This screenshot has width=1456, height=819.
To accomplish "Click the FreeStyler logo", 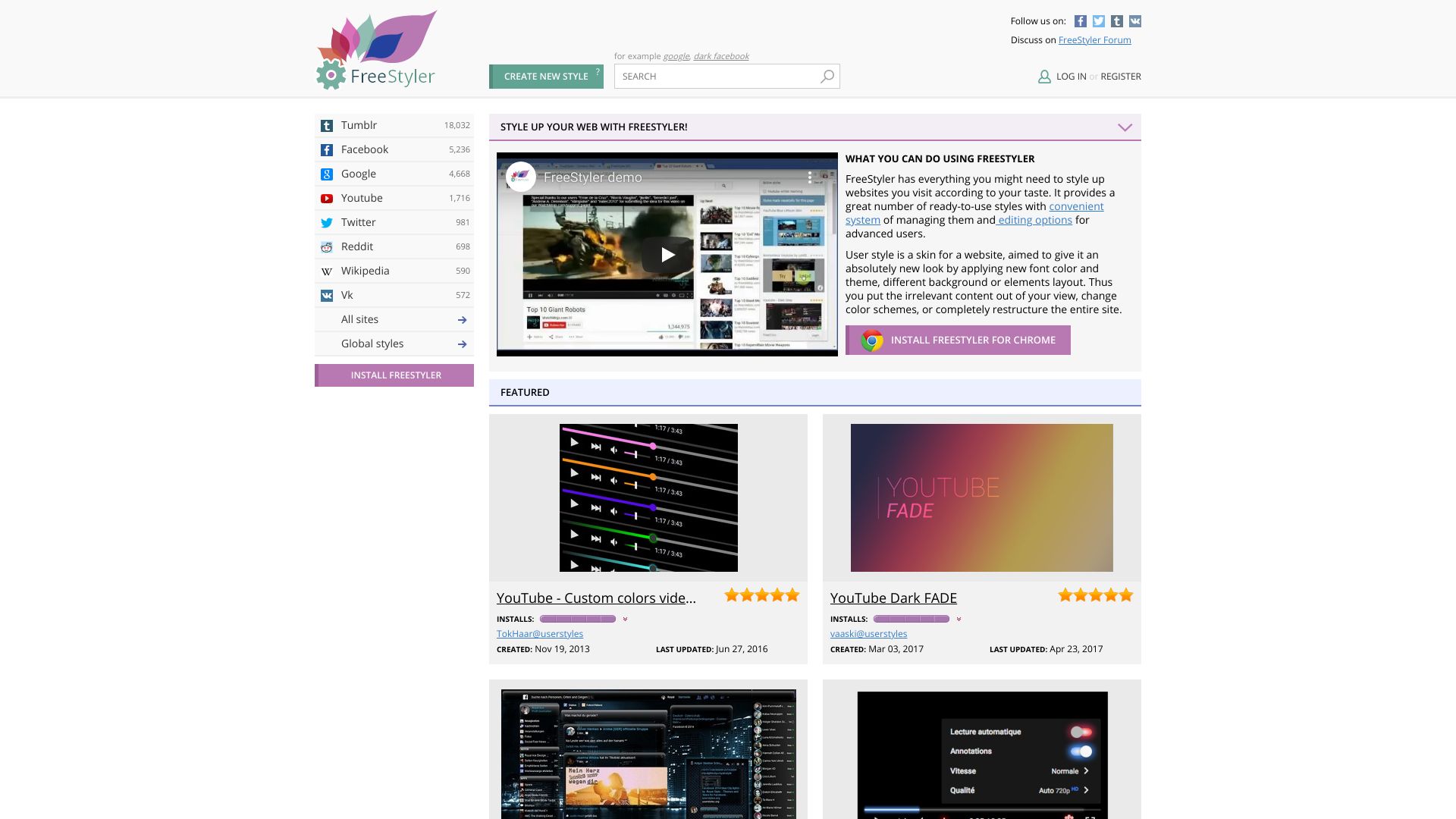I will pos(376,50).
